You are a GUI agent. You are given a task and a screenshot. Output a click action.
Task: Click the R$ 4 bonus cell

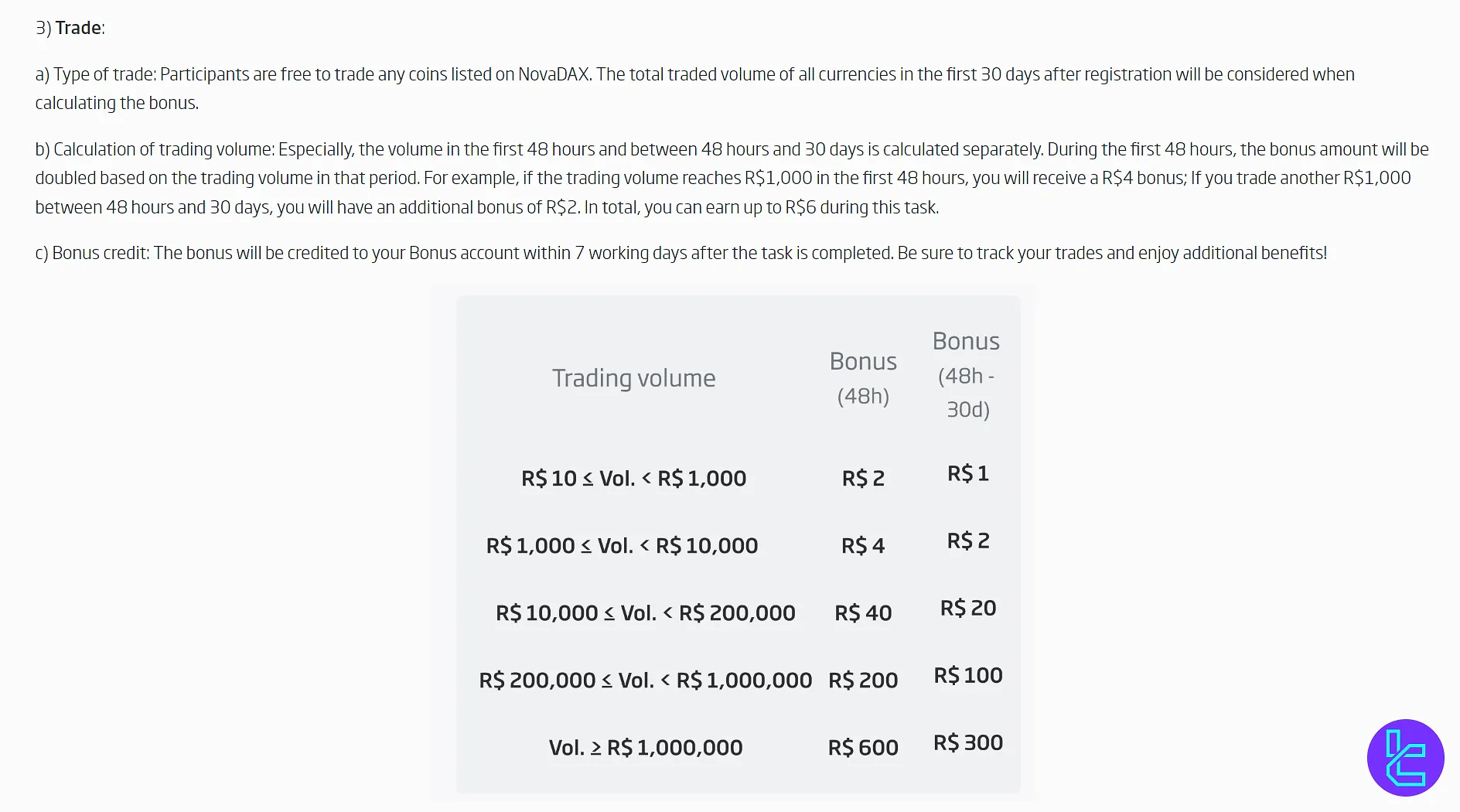pyautogui.click(x=863, y=545)
